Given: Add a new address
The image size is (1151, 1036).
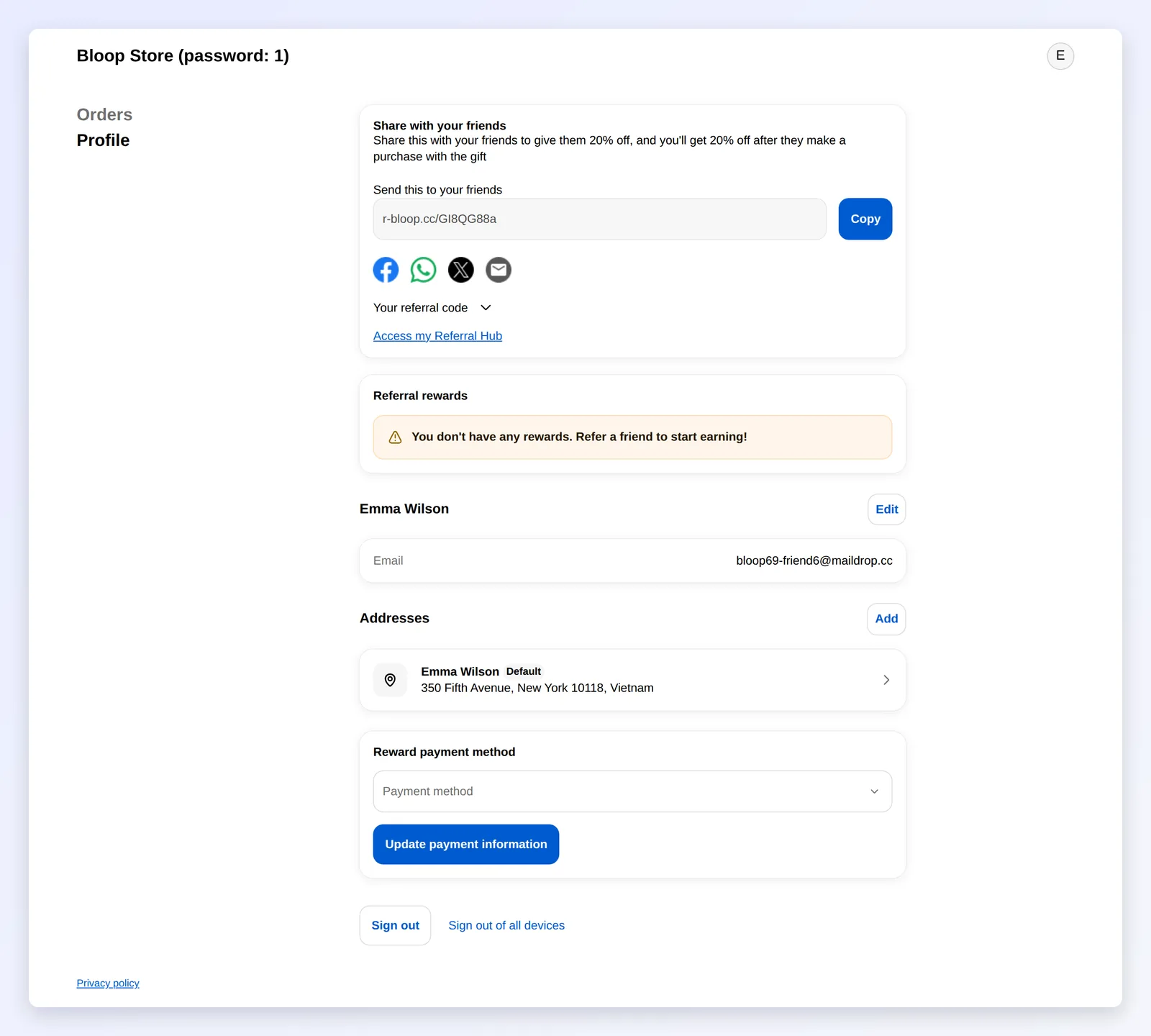Looking at the screenshot, I should [x=886, y=619].
